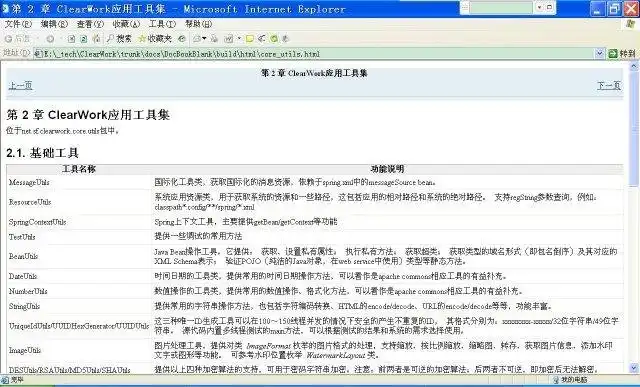Click the Print toolbar icon

coord(214,39)
